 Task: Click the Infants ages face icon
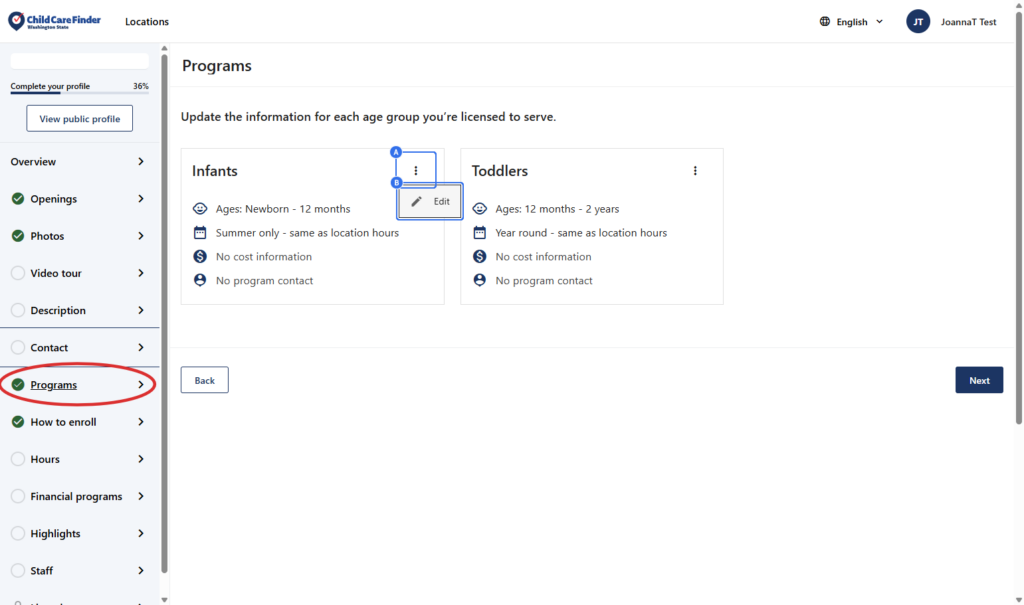tap(200, 209)
